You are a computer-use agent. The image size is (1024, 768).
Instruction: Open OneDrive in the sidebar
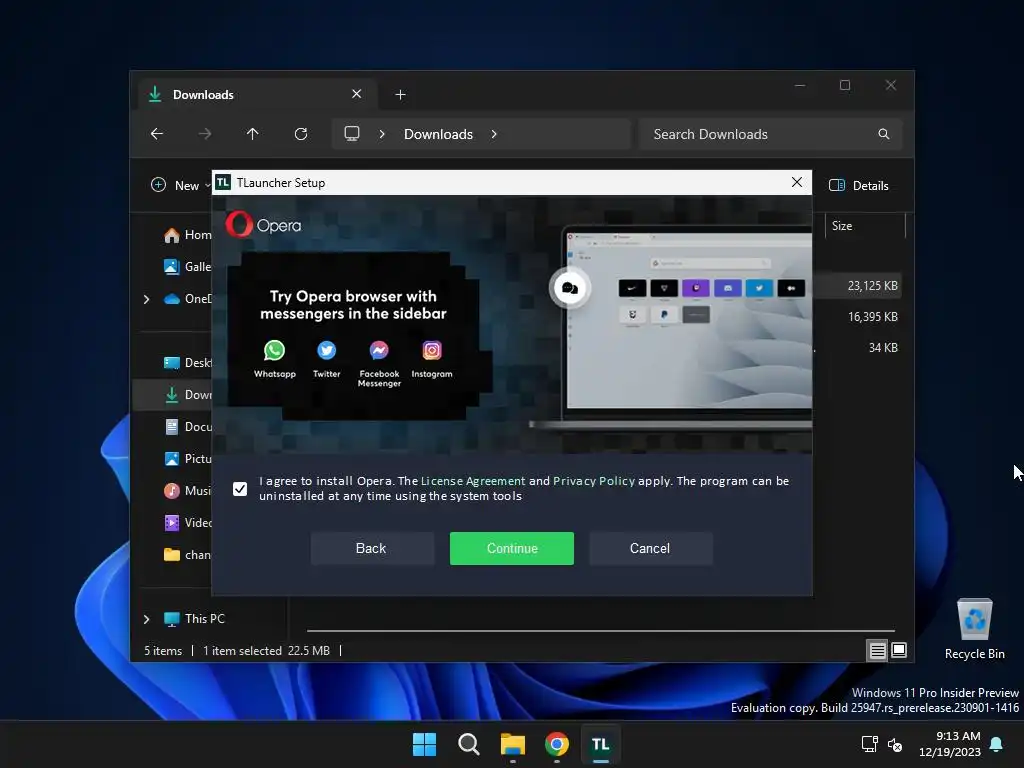(187, 298)
